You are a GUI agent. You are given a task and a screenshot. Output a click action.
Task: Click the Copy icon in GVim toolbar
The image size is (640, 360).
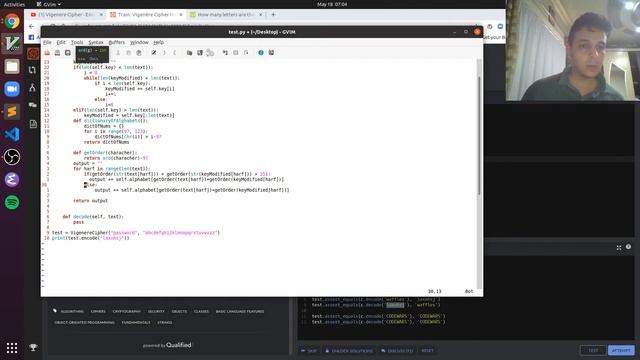coord(129,53)
